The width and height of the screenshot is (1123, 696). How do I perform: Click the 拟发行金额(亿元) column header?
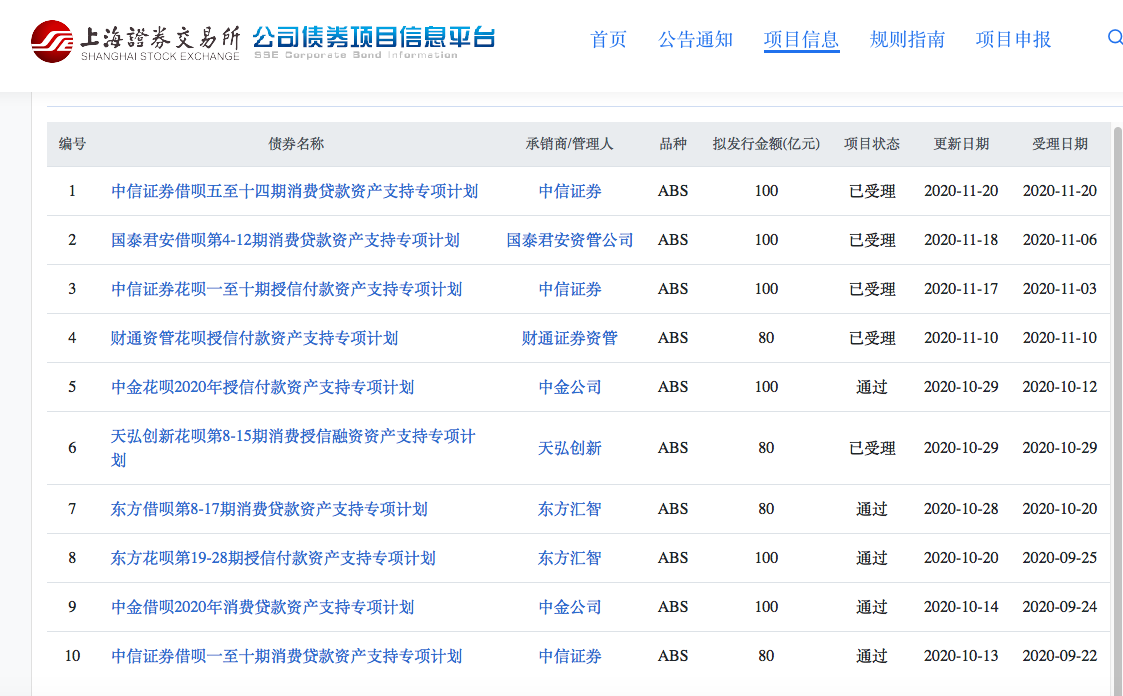pos(766,144)
